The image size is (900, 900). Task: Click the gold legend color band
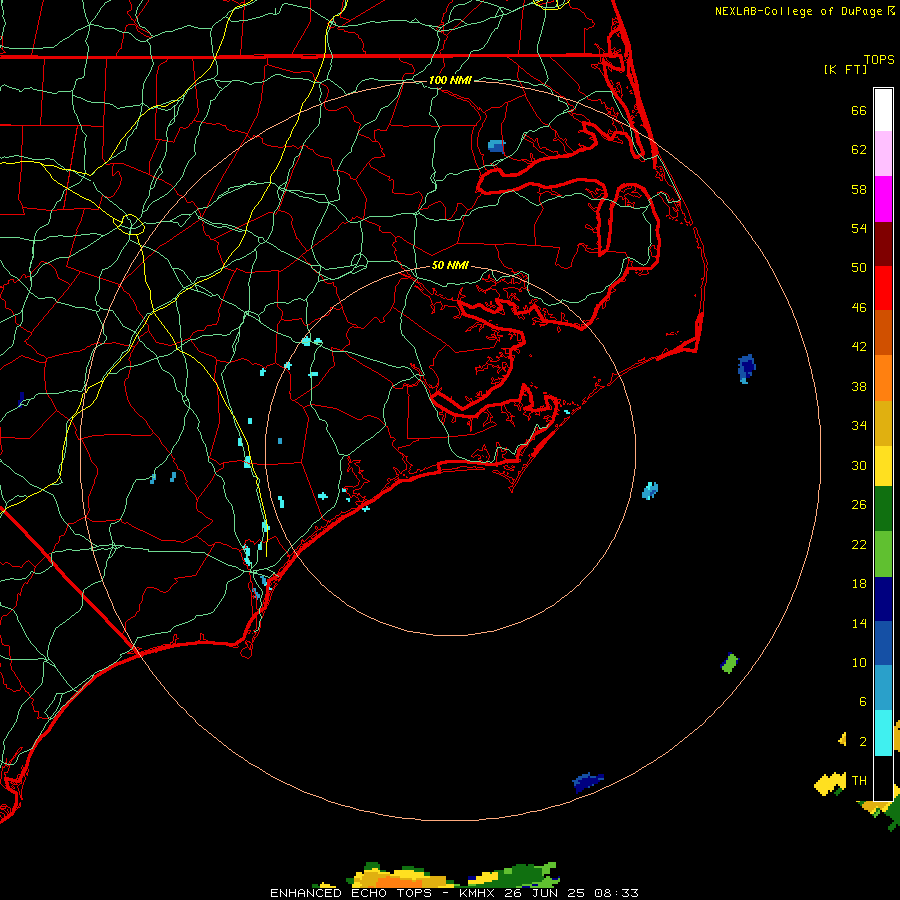point(883,423)
